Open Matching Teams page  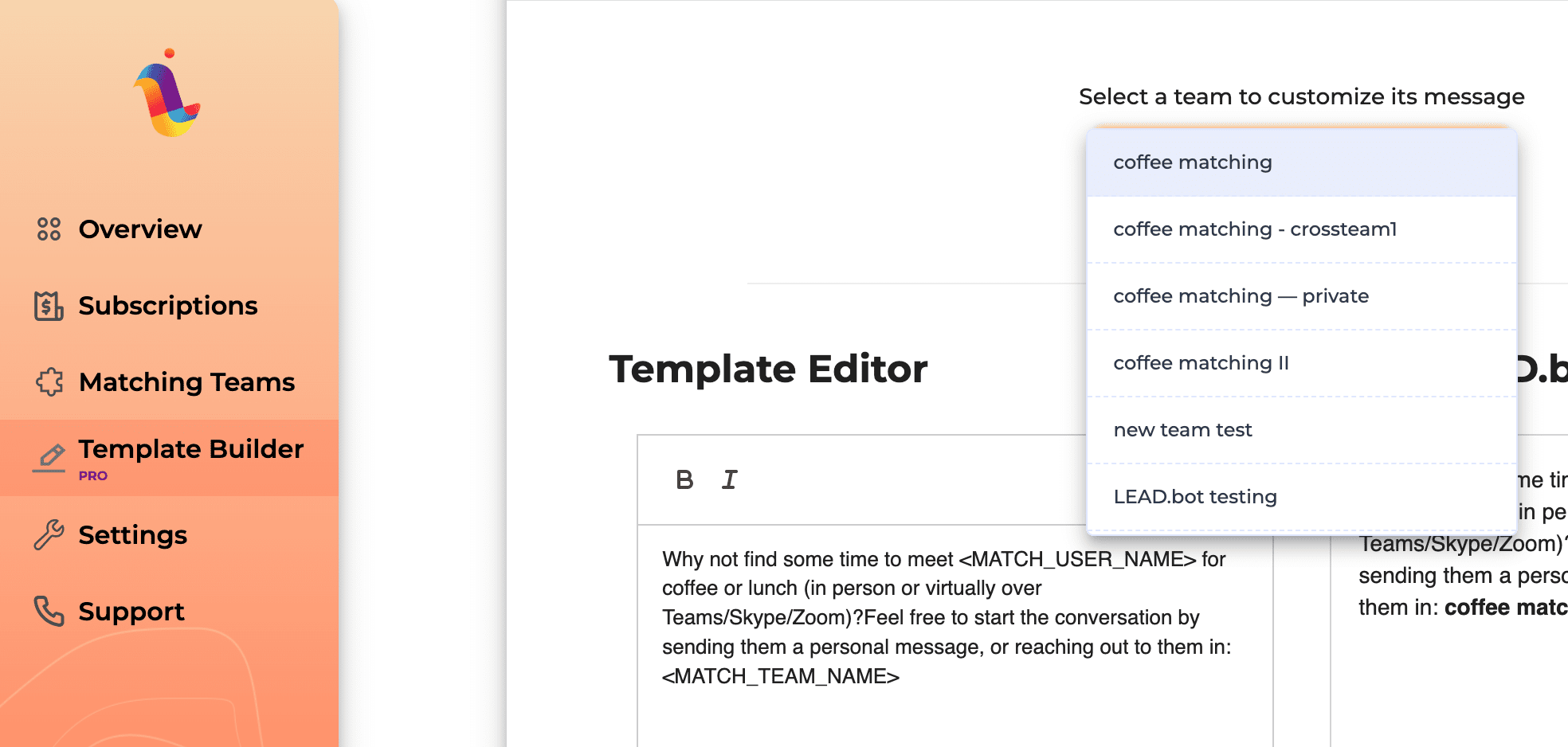click(186, 382)
